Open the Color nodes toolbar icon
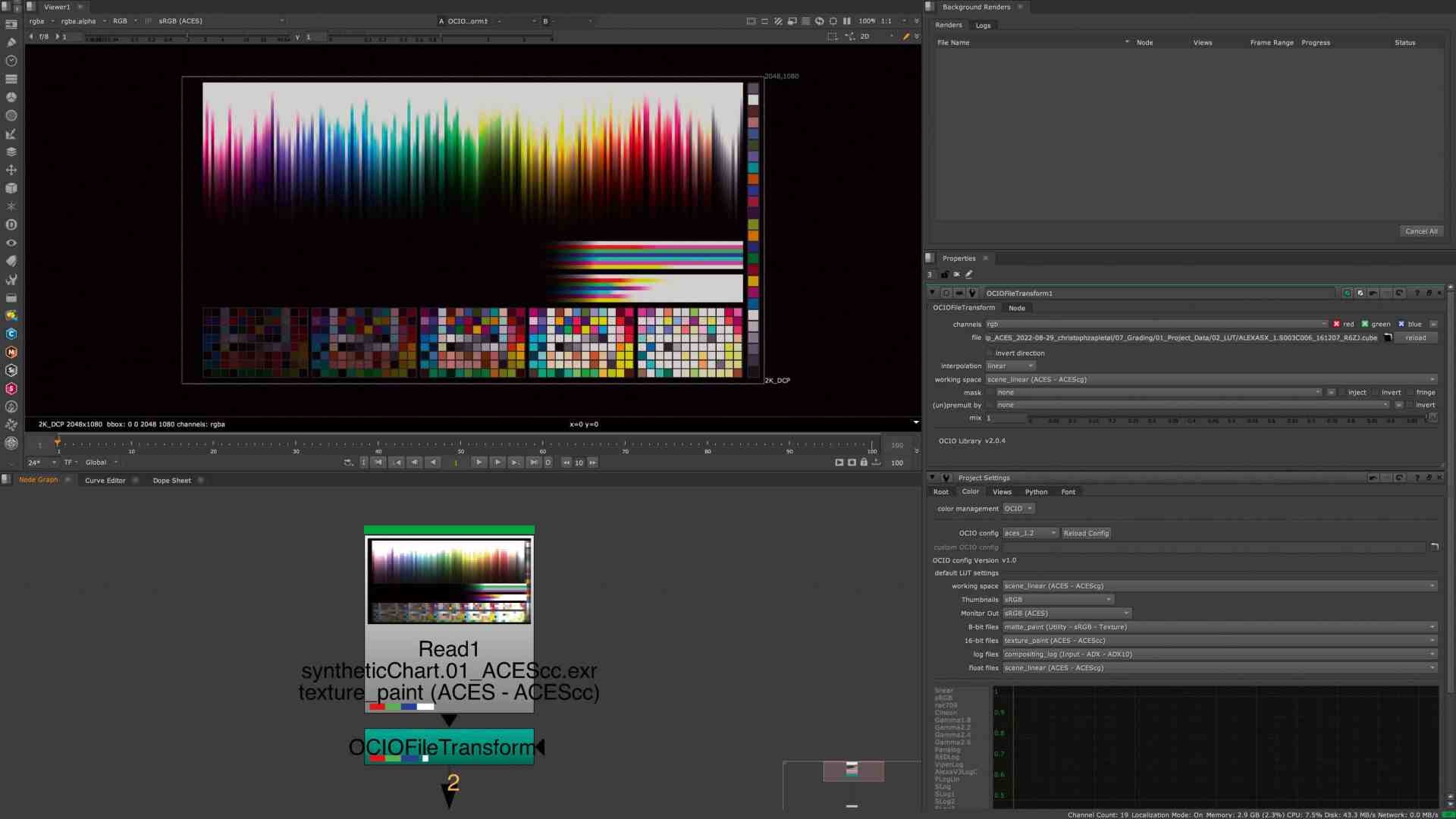The image size is (1456, 819). click(11, 97)
